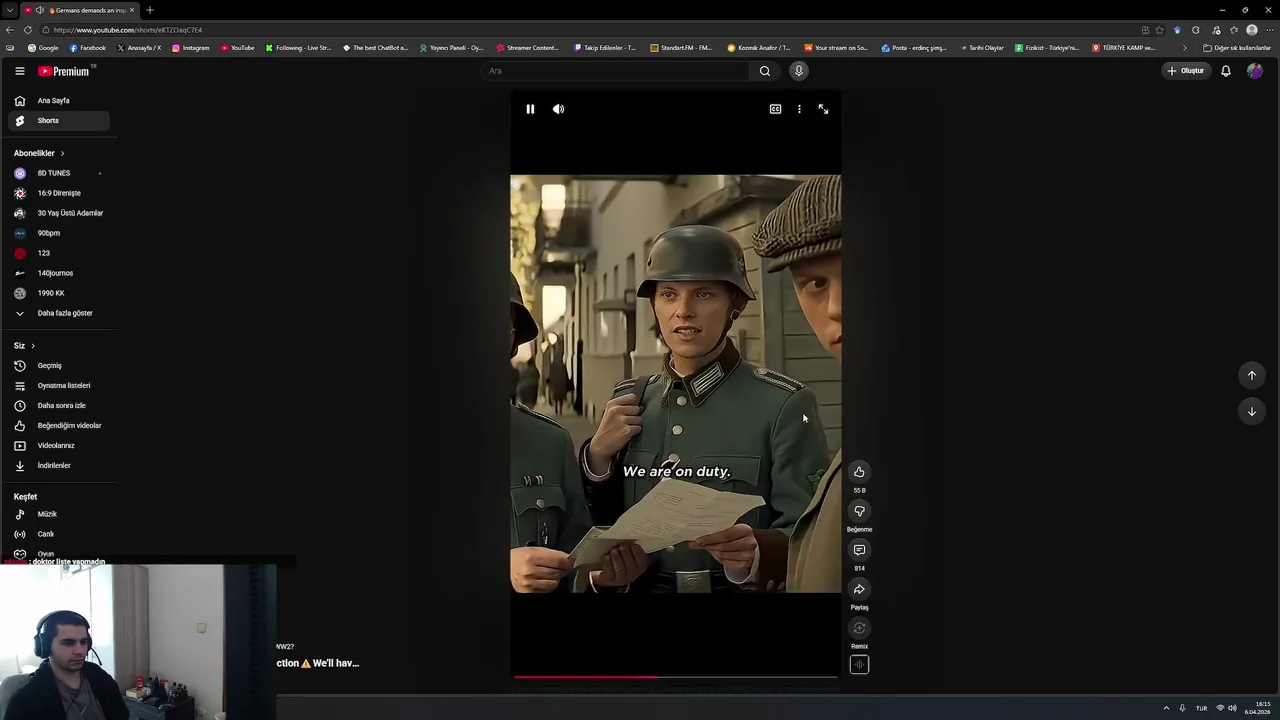Open Oynatma listeleri playlists
Screen dimensions: 1280x720
pyautogui.click(x=58, y=385)
